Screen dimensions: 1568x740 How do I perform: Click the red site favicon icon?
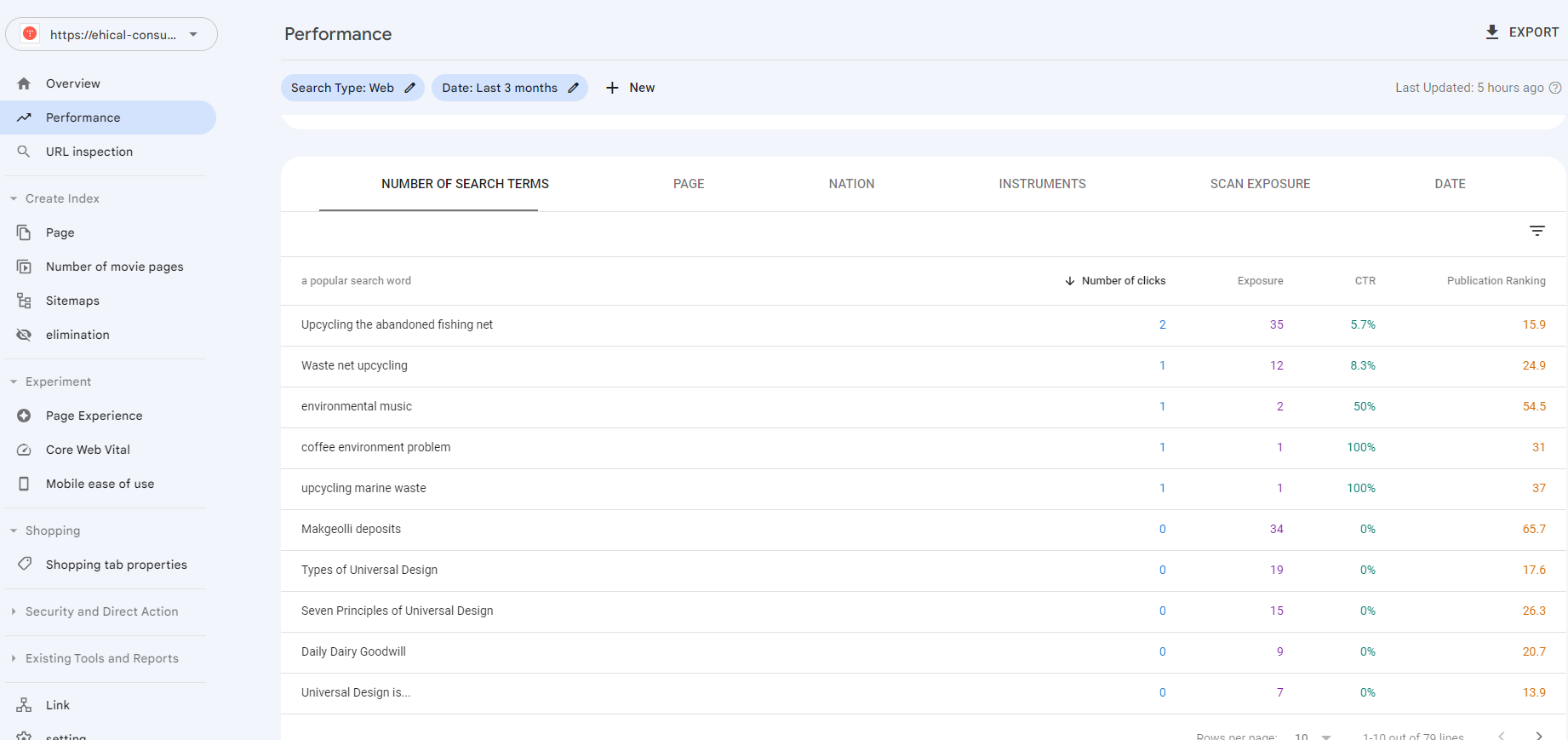30,34
